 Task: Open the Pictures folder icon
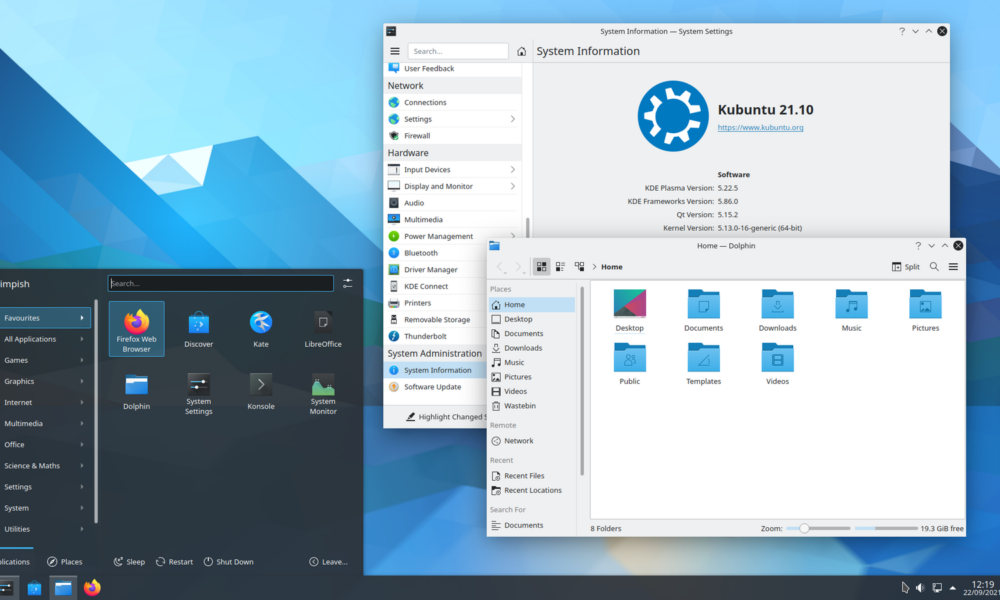pos(925,310)
